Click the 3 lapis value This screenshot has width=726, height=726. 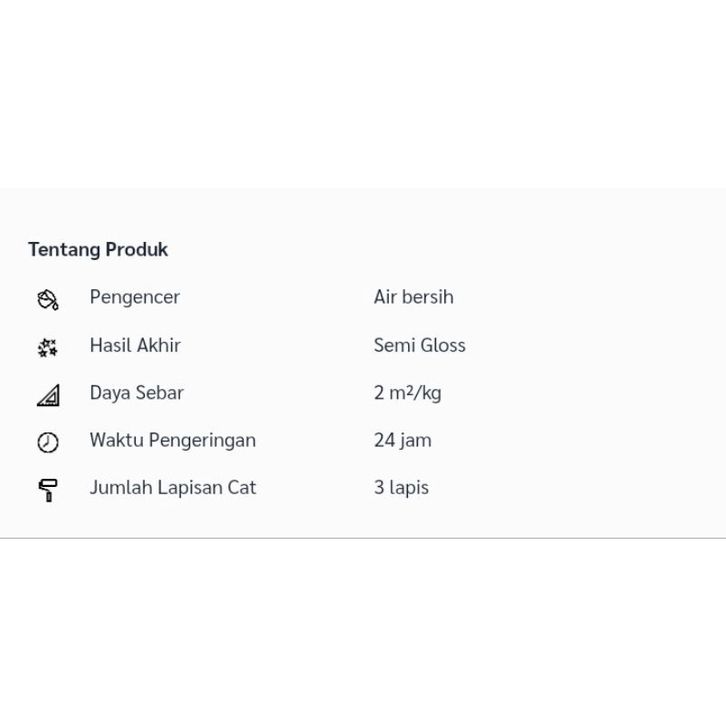click(401, 488)
